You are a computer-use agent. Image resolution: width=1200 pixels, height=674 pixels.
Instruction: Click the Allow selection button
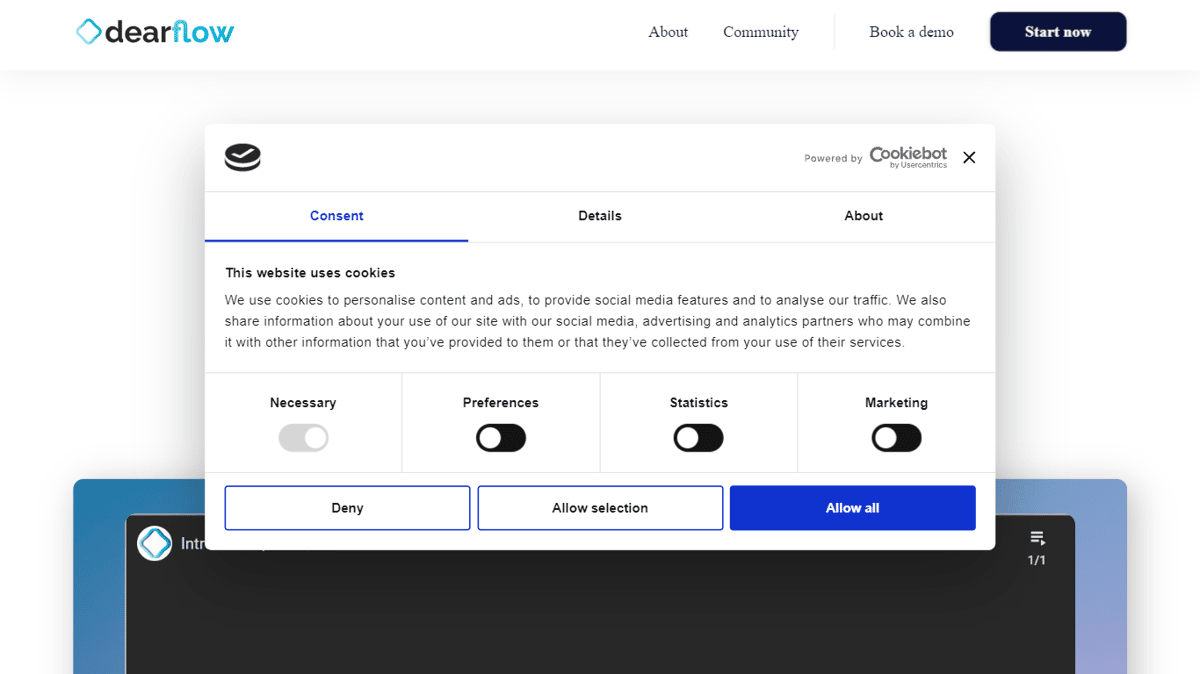pyautogui.click(x=600, y=508)
